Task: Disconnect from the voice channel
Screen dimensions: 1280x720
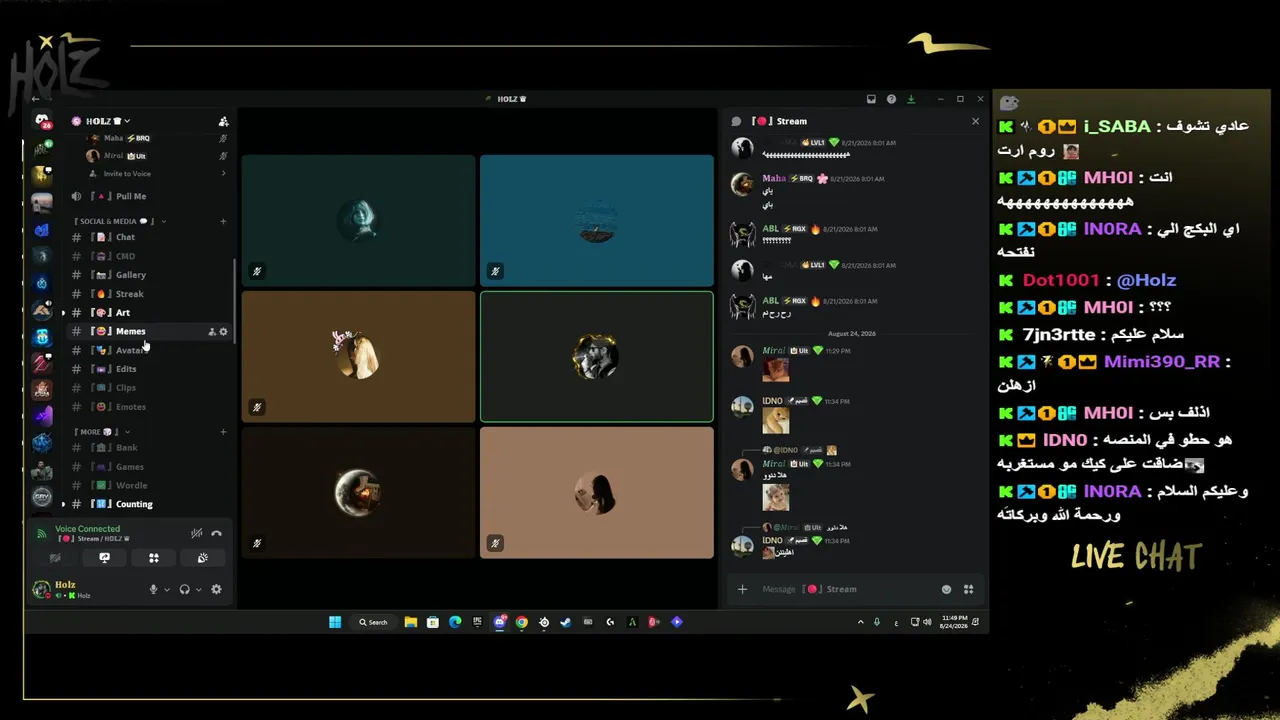Action: pos(216,533)
